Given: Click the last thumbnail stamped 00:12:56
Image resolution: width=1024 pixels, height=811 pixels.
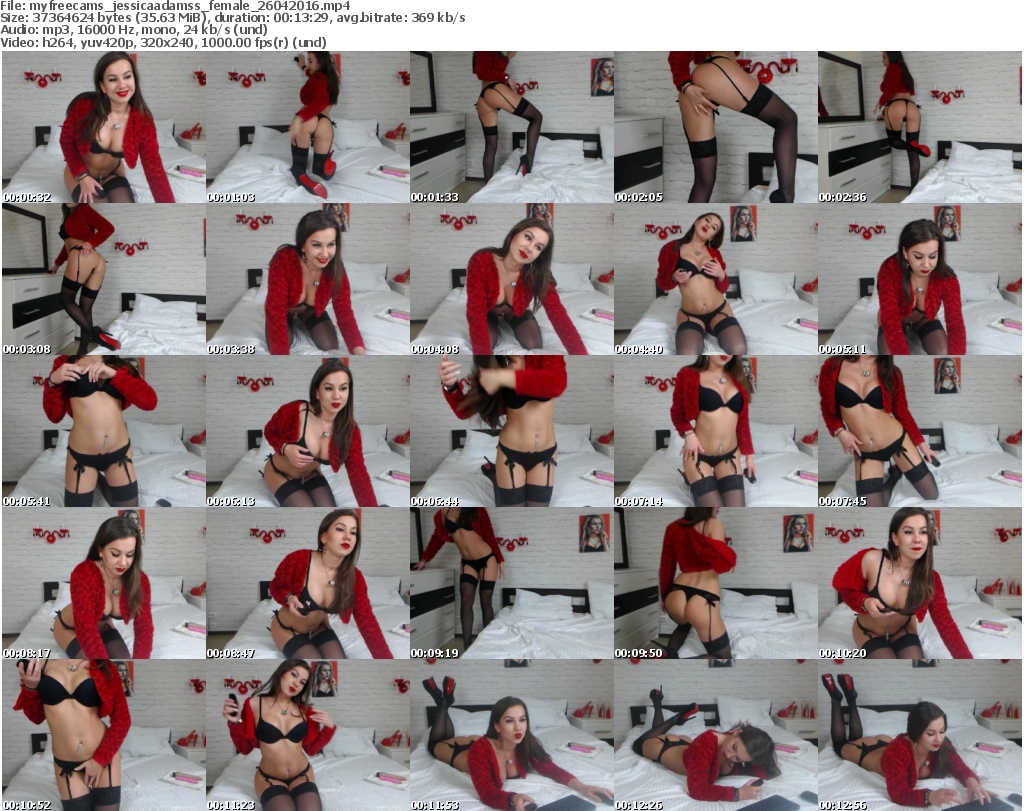Looking at the screenshot, I should pyautogui.click(x=920, y=735).
